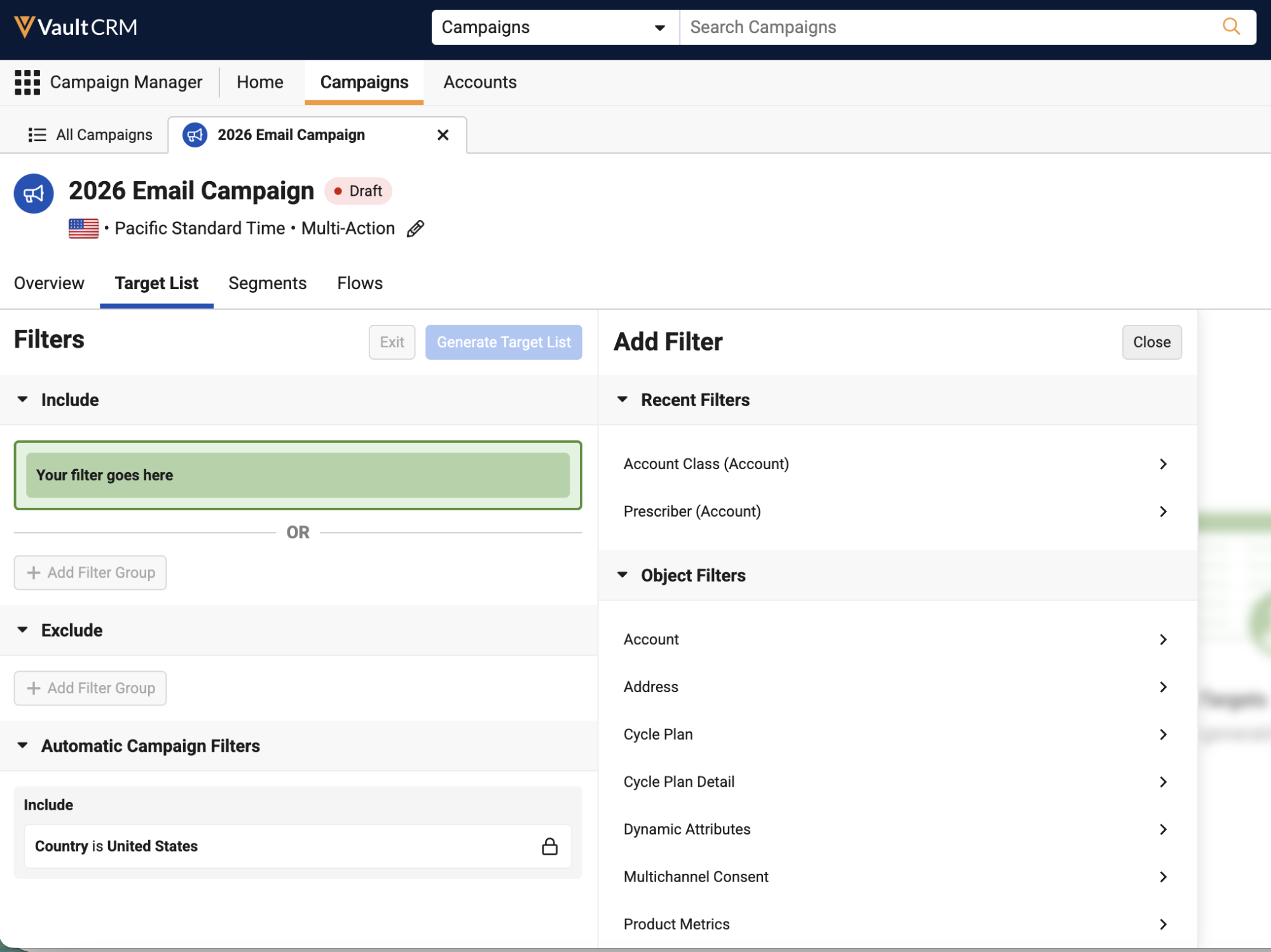Select 'Multichannel Consent' filter label
This screenshot has height=952, width=1271.
tap(696, 877)
